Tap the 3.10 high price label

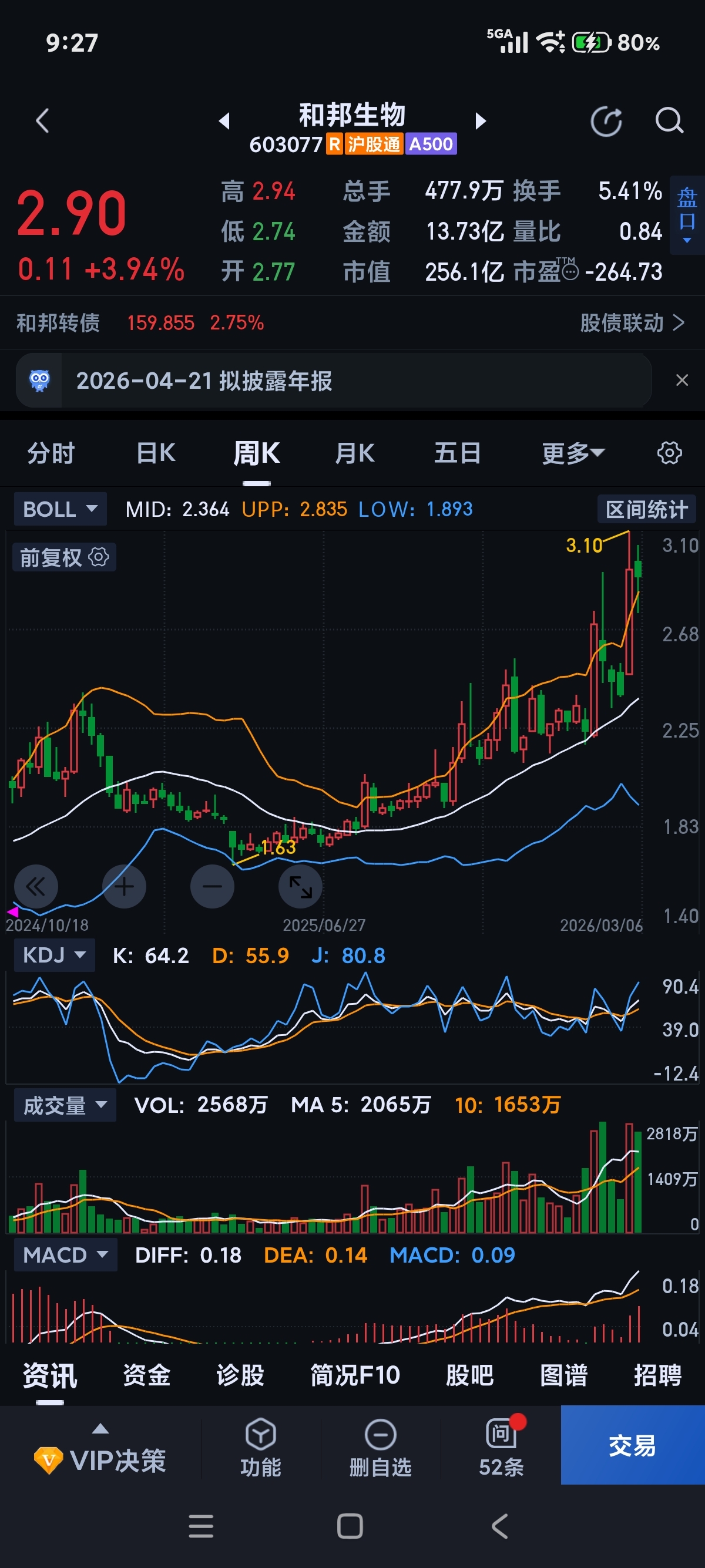584,546
